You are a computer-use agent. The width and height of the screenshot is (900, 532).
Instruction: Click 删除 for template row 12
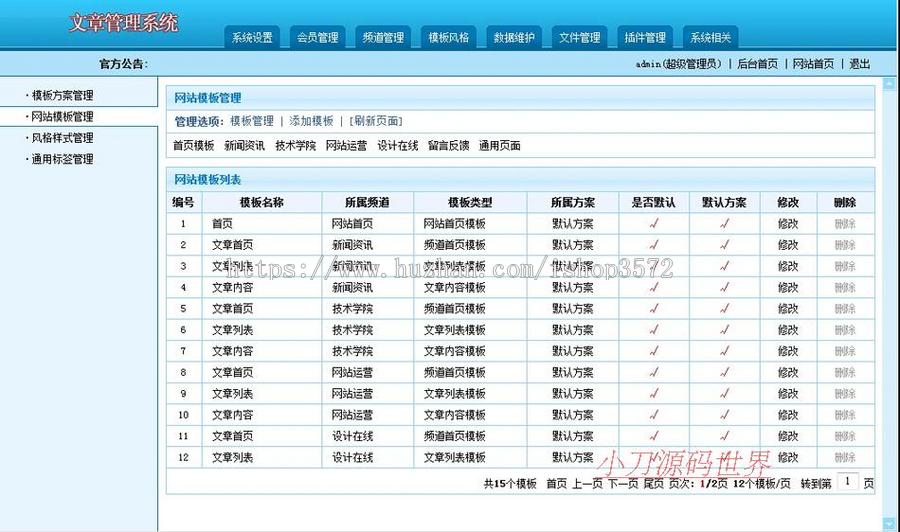tap(845, 457)
